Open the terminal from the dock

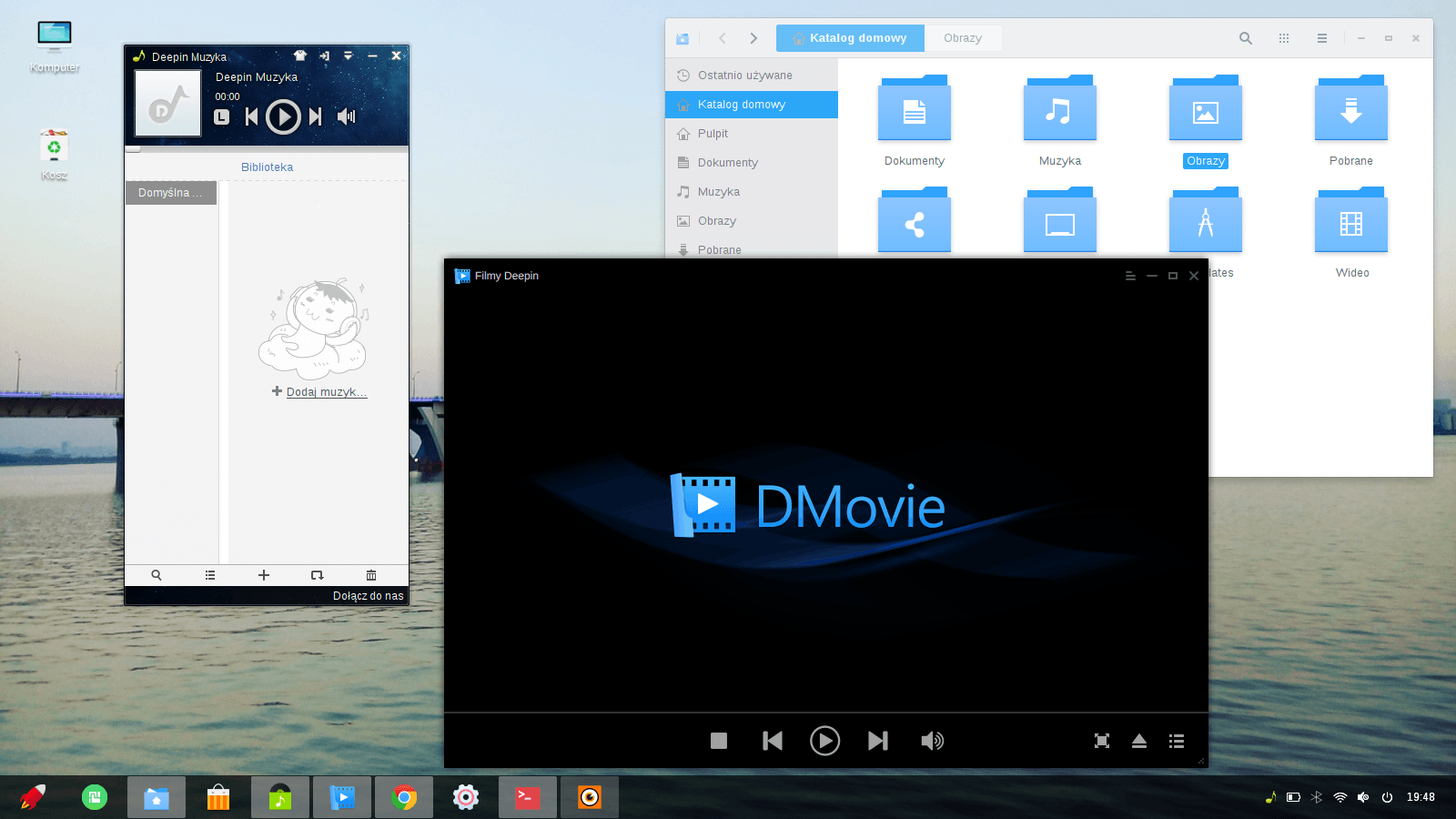(528, 797)
